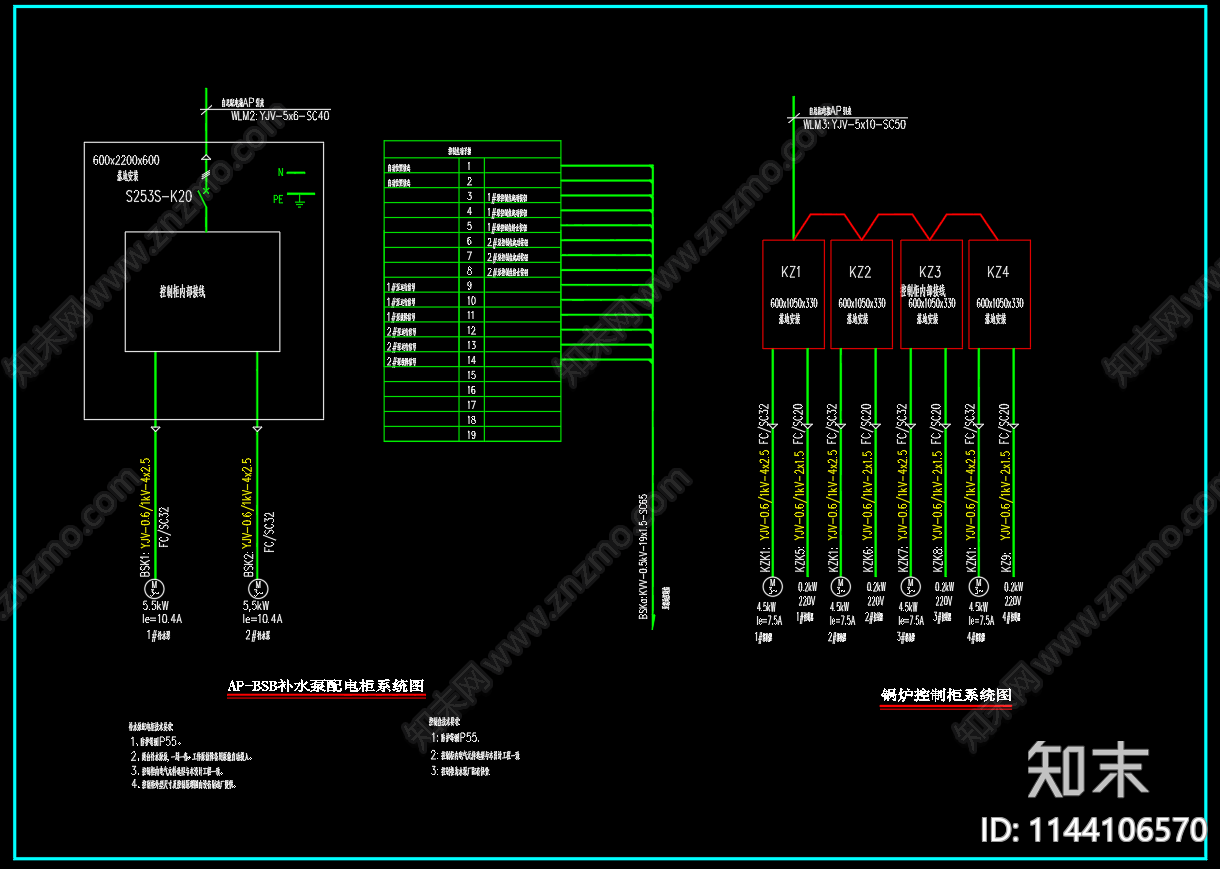Click the earth ground symbol beside PE
This screenshot has height=869, width=1220.
point(300,199)
